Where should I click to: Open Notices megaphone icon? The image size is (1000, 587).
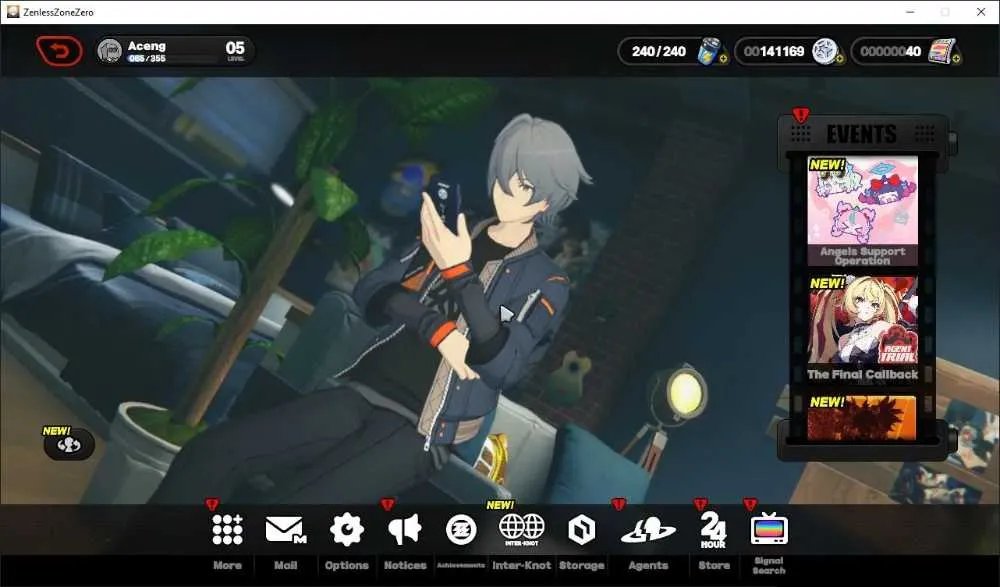pyautogui.click(x=404, y=530)
